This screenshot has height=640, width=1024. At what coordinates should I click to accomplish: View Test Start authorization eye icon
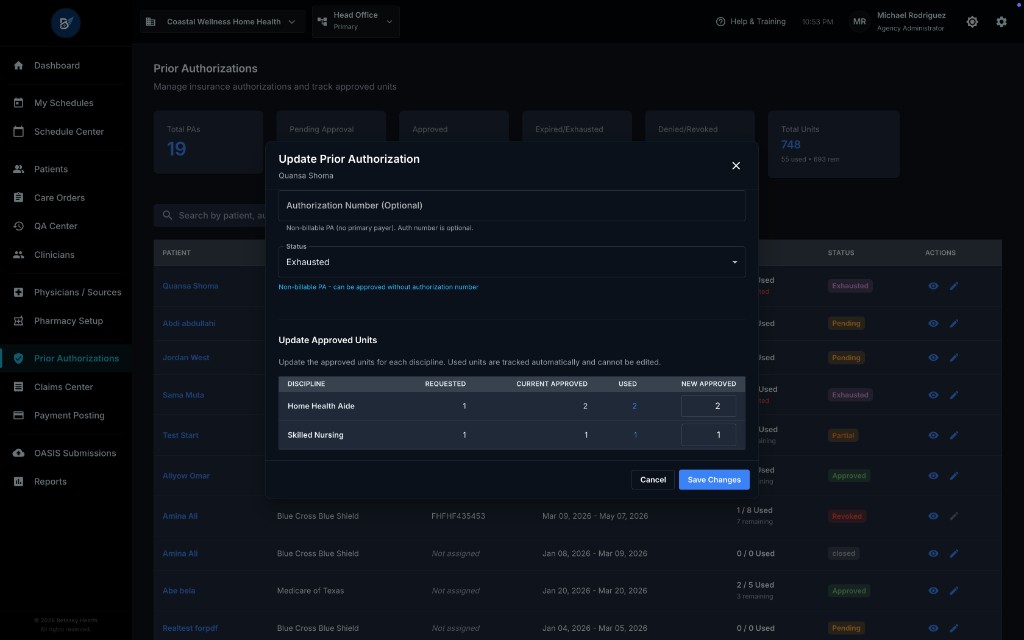[933, 435]
